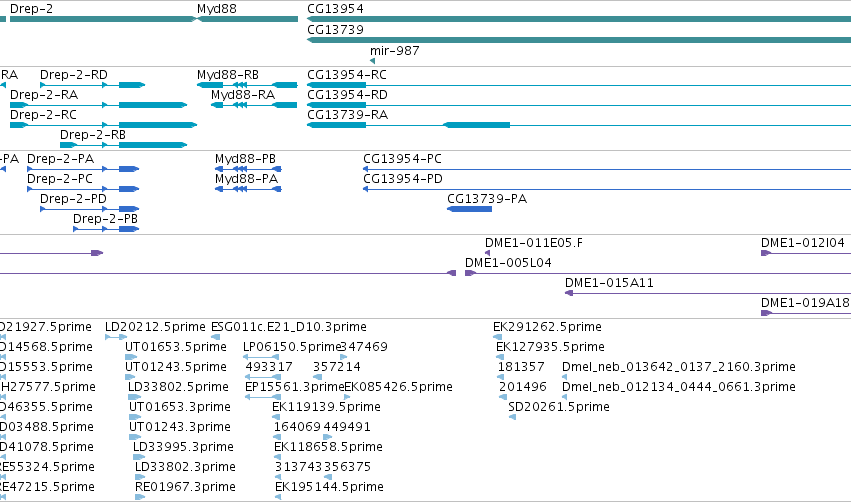
Task: Select feature DME1-019A18 label
Action: pos(805,303)
